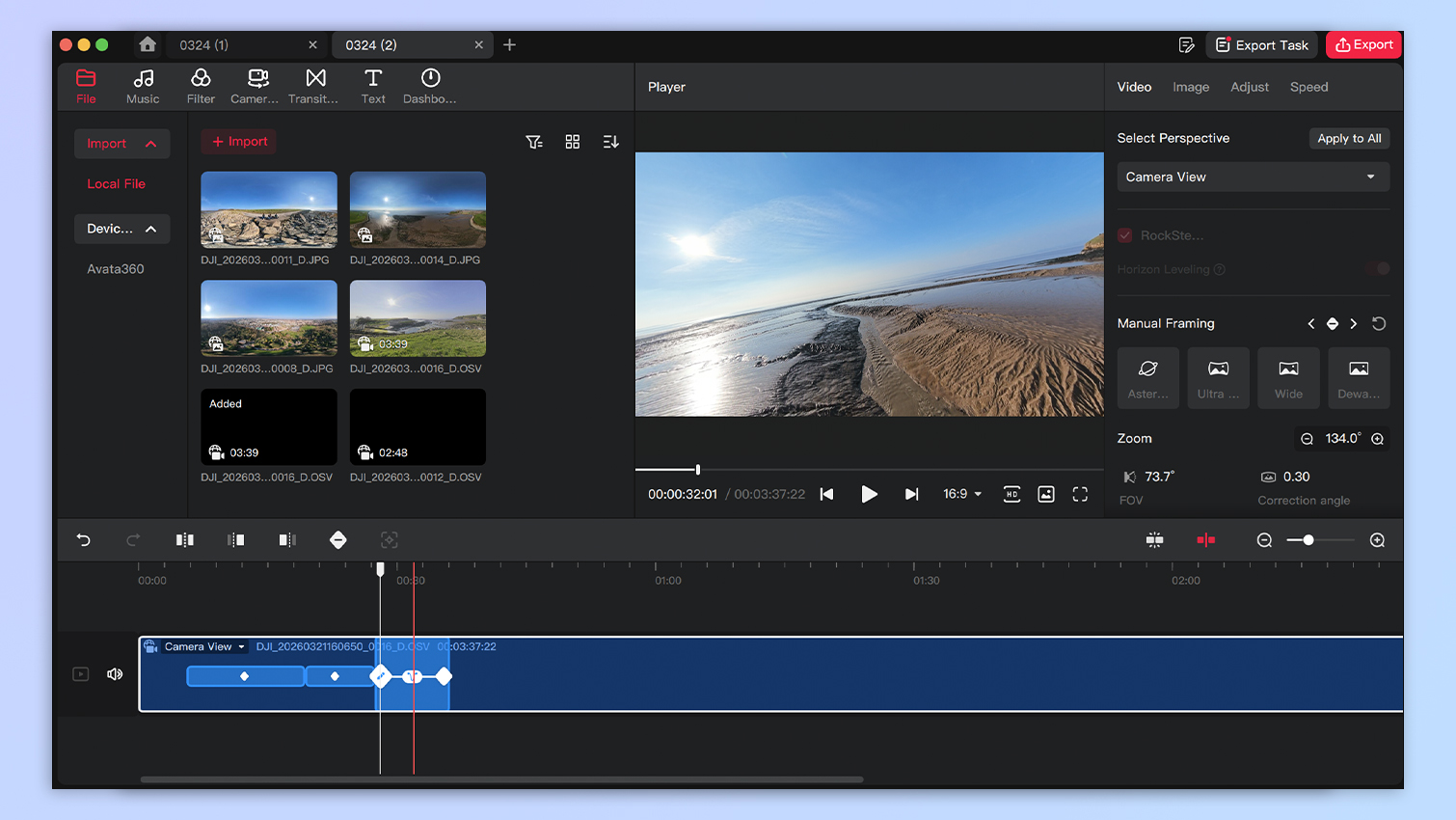Screen dimensions: 1456x820
Task: Mute the timeline track speaker
Action: [115, 673]
